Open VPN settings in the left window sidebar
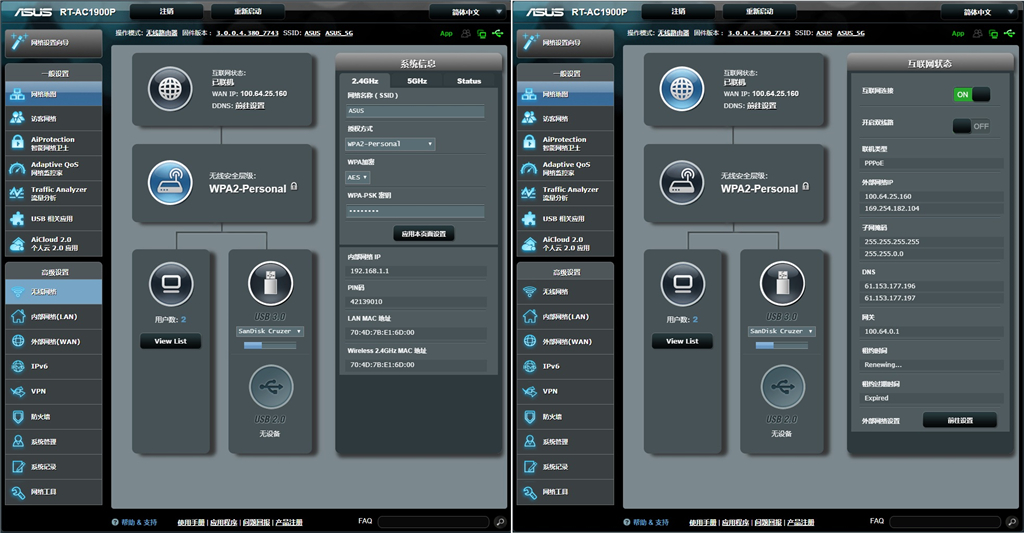 pos(38,391)
